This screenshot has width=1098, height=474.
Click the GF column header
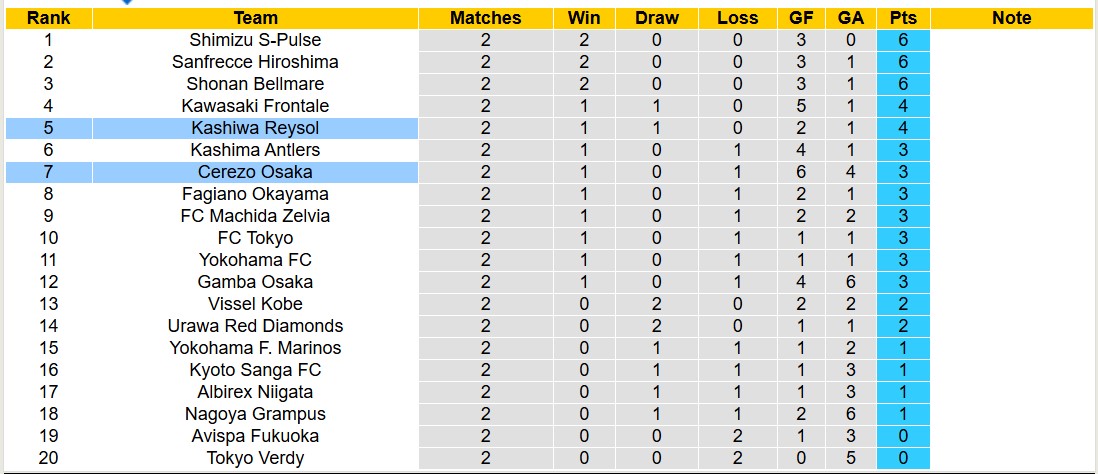tap(800, 18)
